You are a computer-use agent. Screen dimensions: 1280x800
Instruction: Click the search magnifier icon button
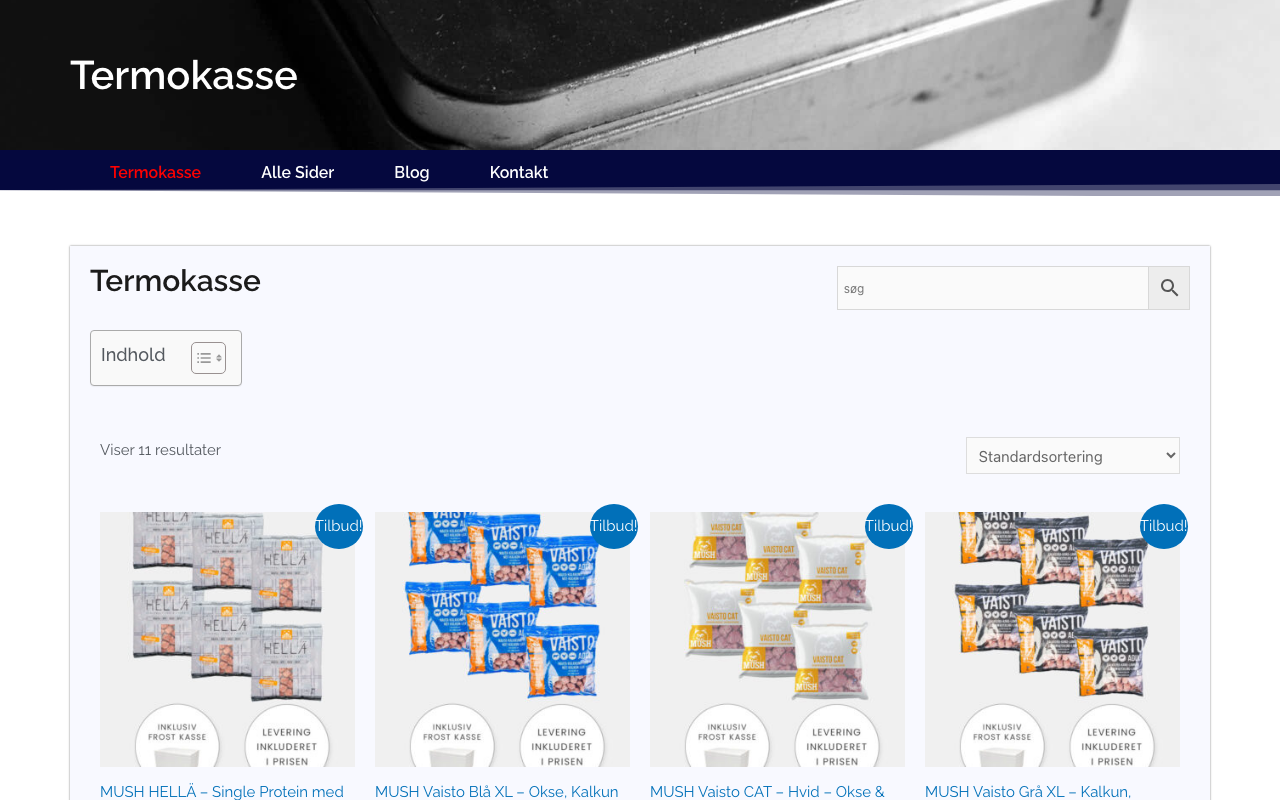pos(1169,288)
